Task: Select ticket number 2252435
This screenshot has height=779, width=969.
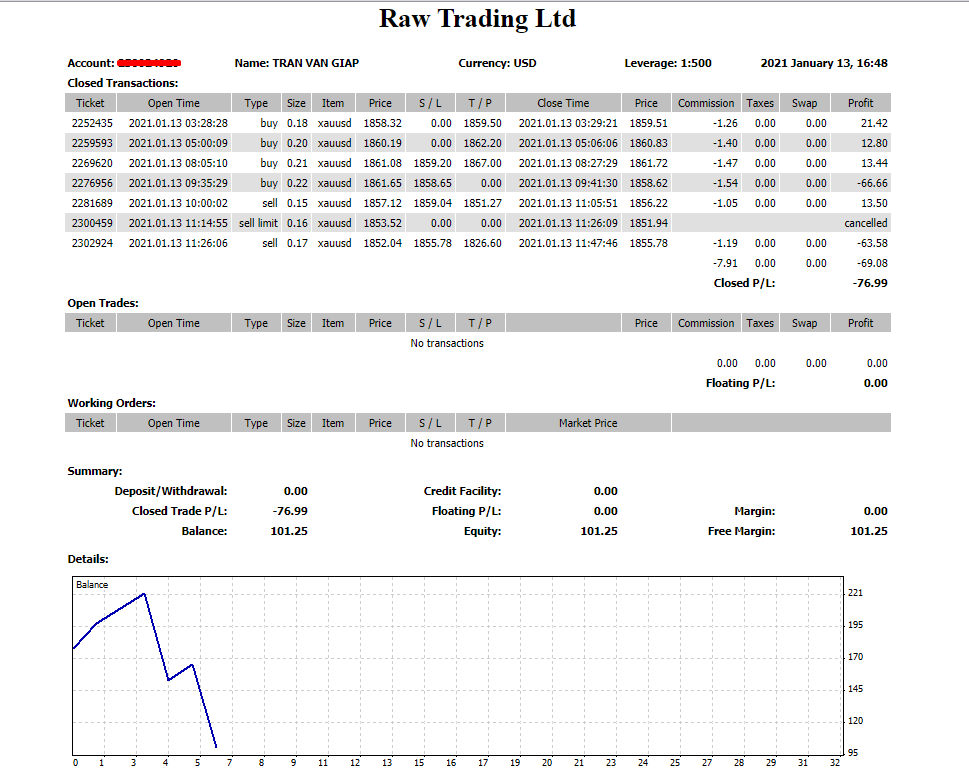Action: [92, 123]
